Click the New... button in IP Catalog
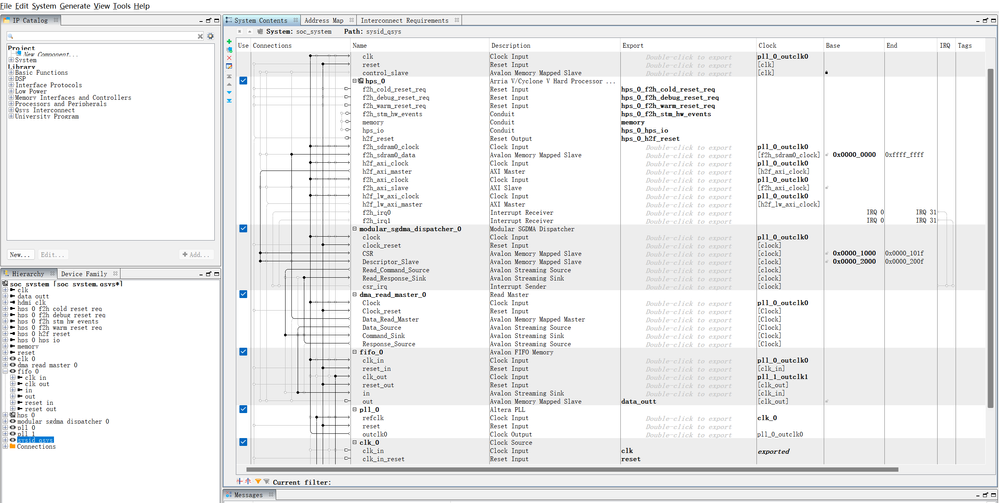The width and height of the screenshot is (999, 503). click(x=20, y=255)
